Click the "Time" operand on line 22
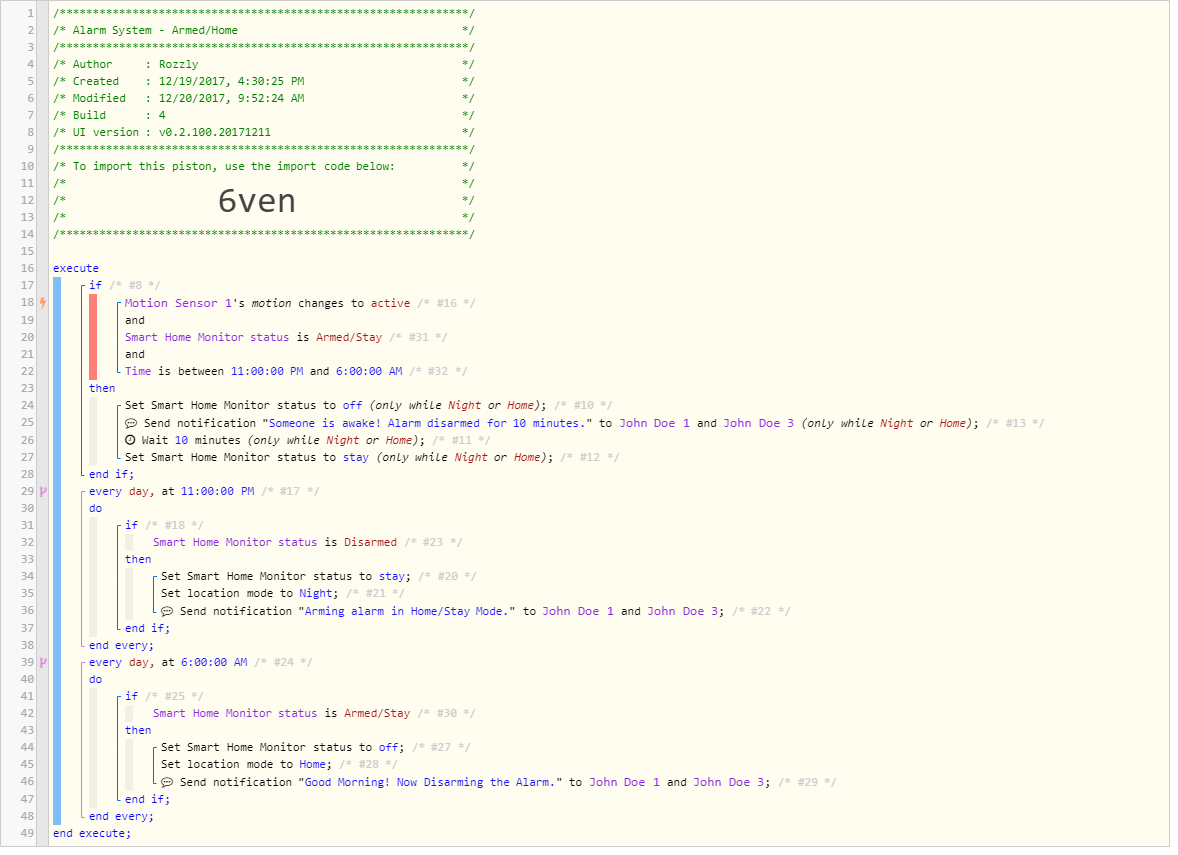The image size is (1178, 855). coord(138,371)
